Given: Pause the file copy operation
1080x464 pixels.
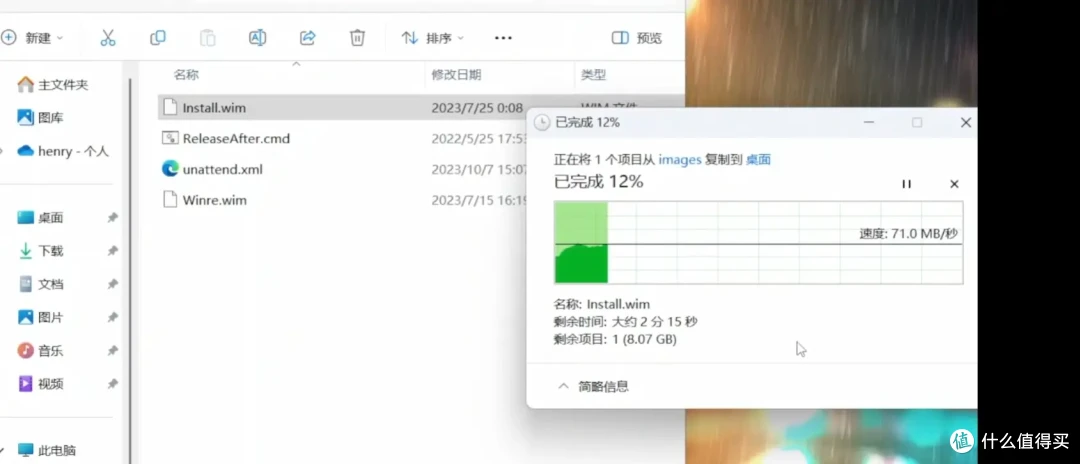Looking at the screenshot, I should pyautogui.click(x=906, y=184).
